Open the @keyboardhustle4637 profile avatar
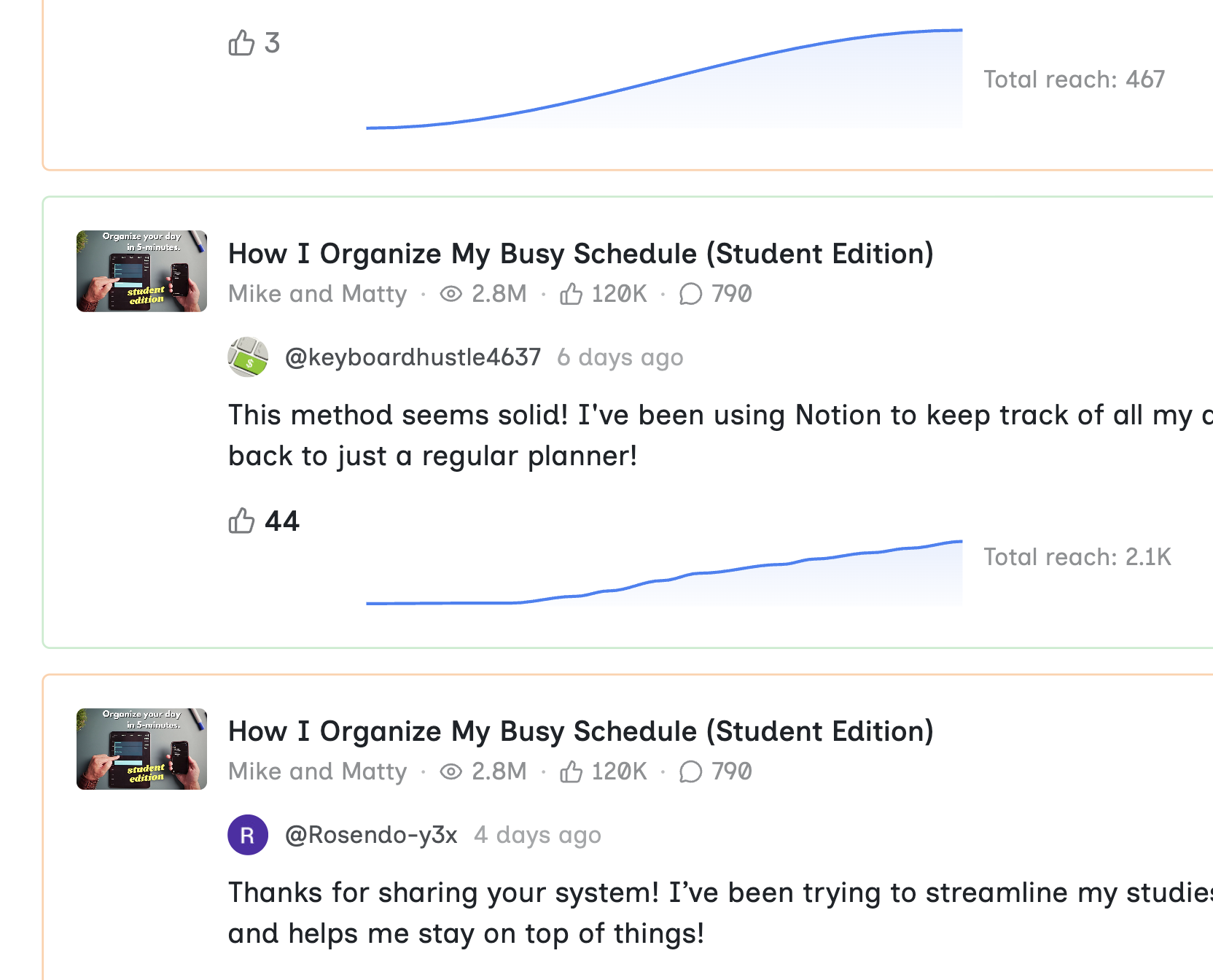This screenshot has width=1213, height=980. [x=248, y=357]
